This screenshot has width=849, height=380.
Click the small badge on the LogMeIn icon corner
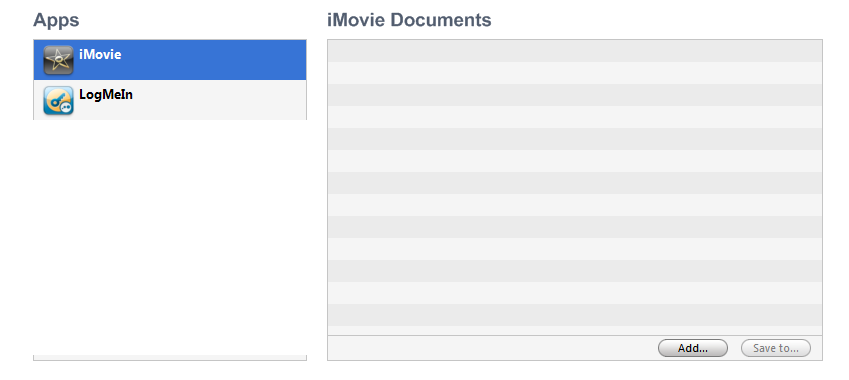(x=67, y=108)
